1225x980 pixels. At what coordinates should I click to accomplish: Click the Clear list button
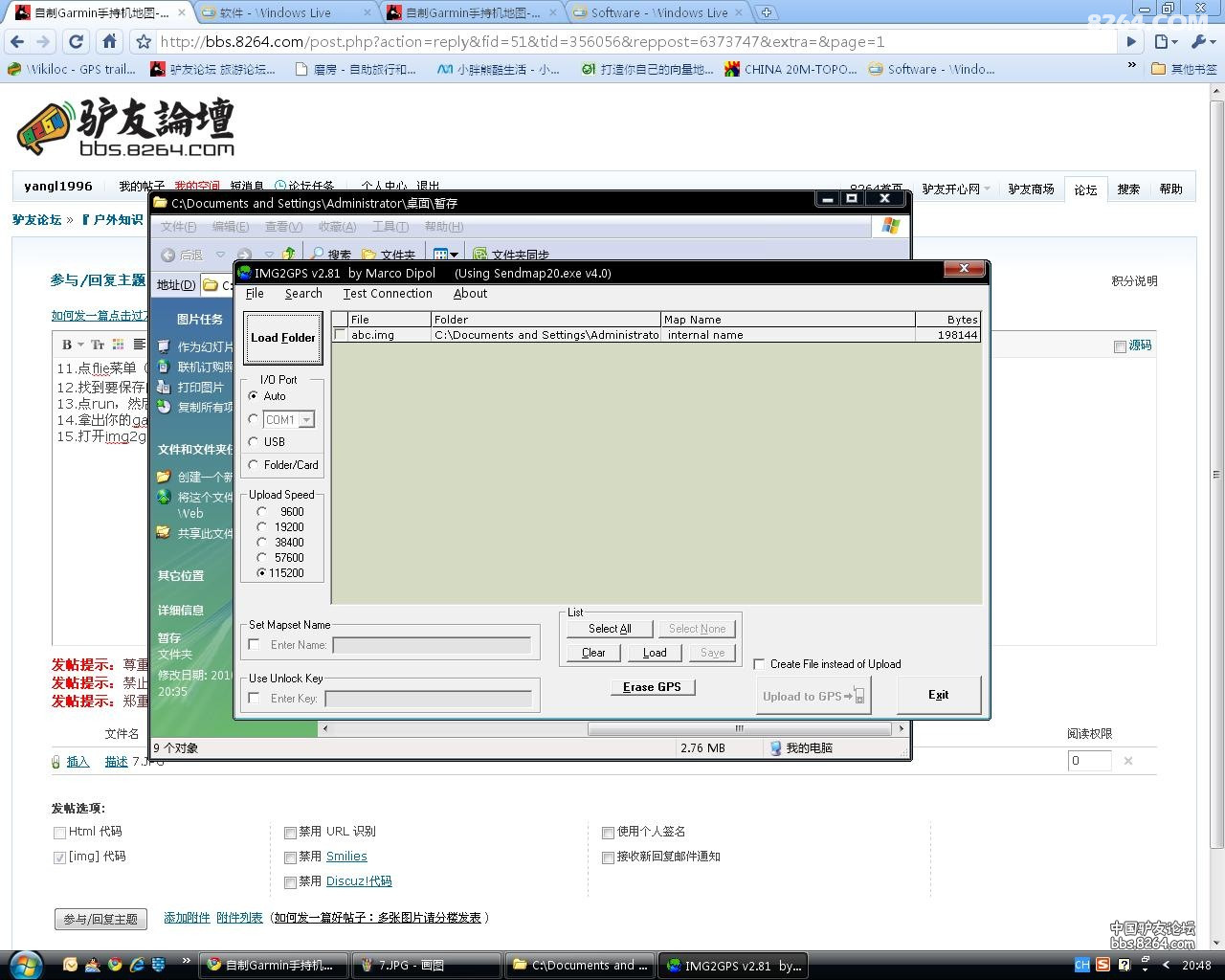[x=593, y=653]
